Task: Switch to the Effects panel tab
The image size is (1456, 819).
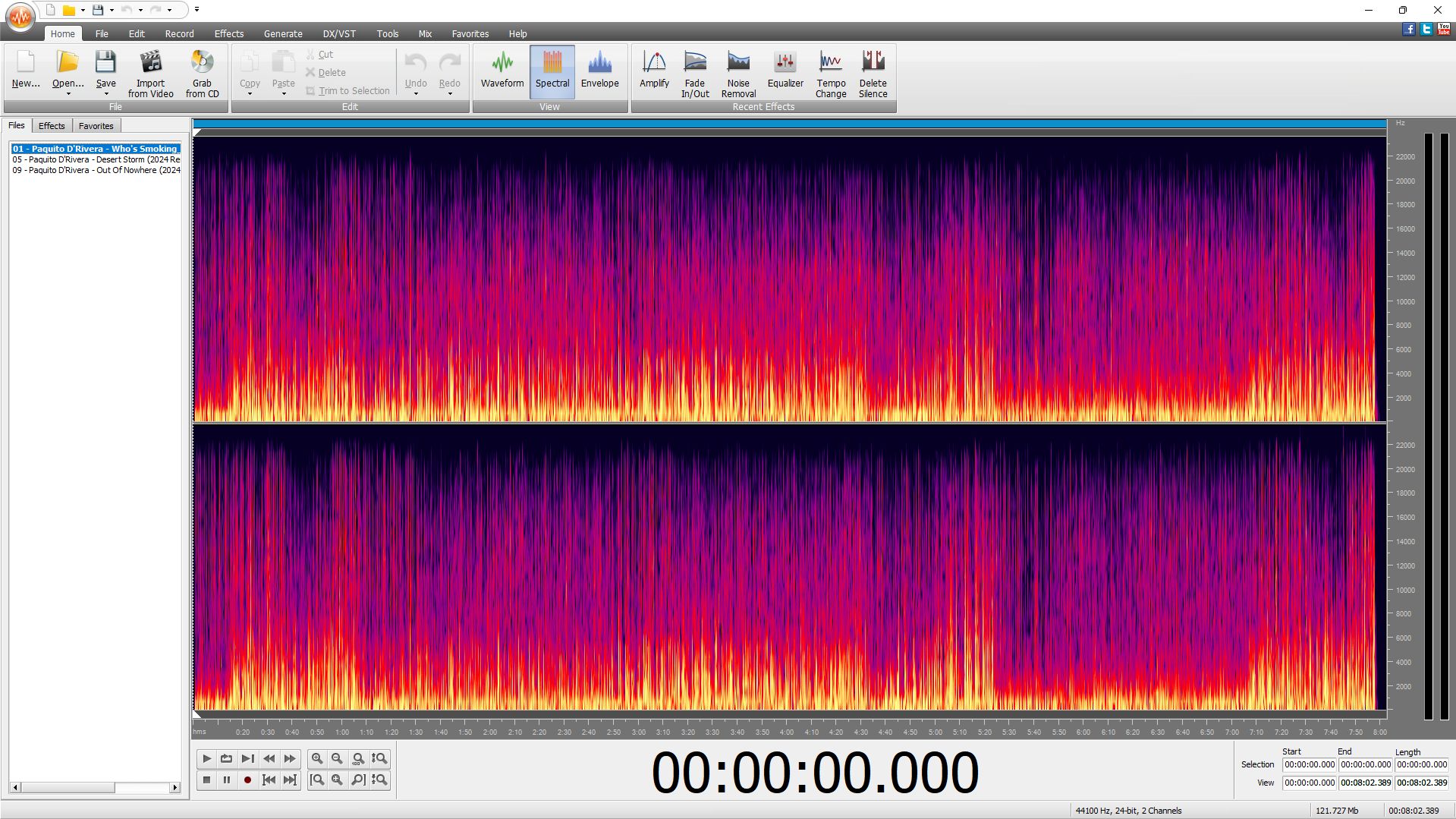Action: tap(52, 126)
